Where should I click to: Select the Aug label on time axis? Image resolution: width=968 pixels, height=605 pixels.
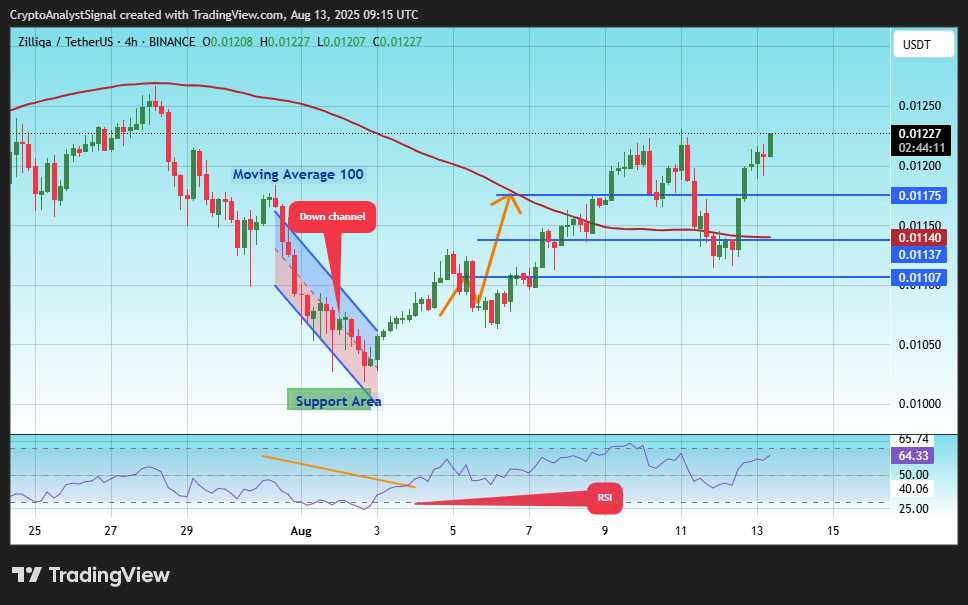pyautogui.click(x=301, y=530)
